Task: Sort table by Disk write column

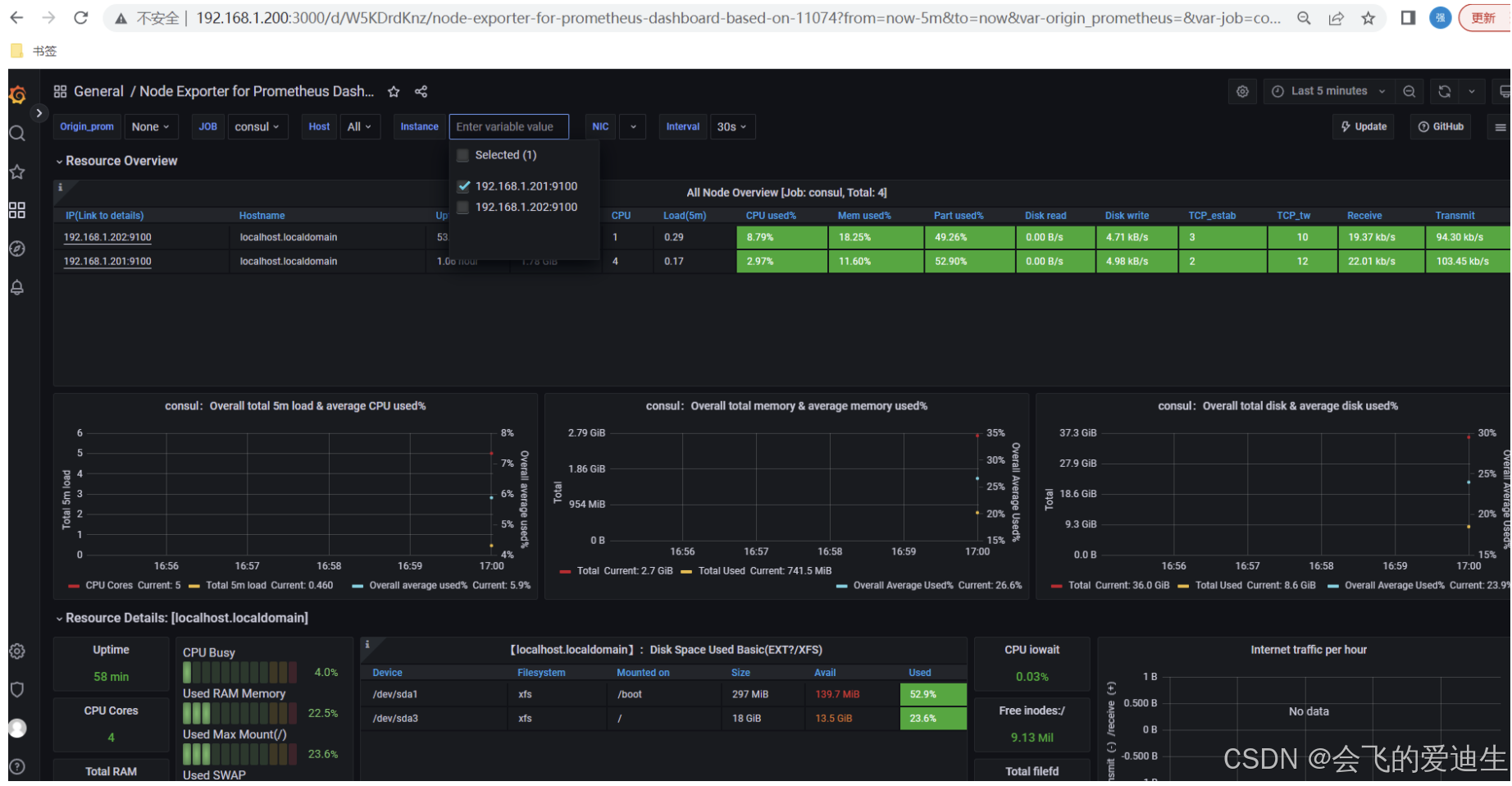Action: (1127, 216)
